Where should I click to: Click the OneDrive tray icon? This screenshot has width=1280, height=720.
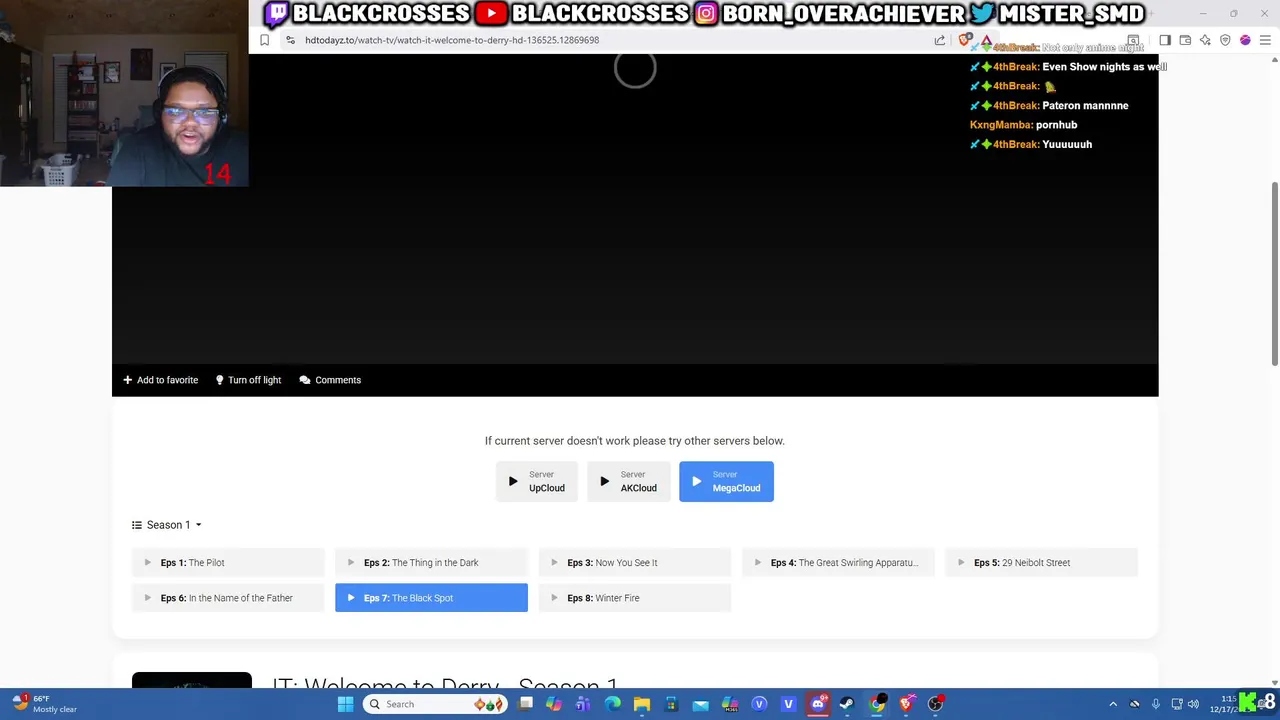pos(1134,704)
